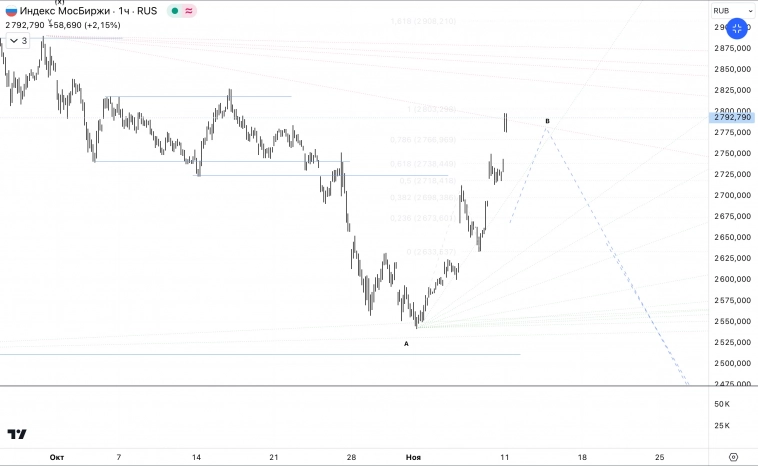Image resolution: width=758 pixels, height=466 pixels.
Task: Open the RUB currency dropdown
Action: (732, 11)
